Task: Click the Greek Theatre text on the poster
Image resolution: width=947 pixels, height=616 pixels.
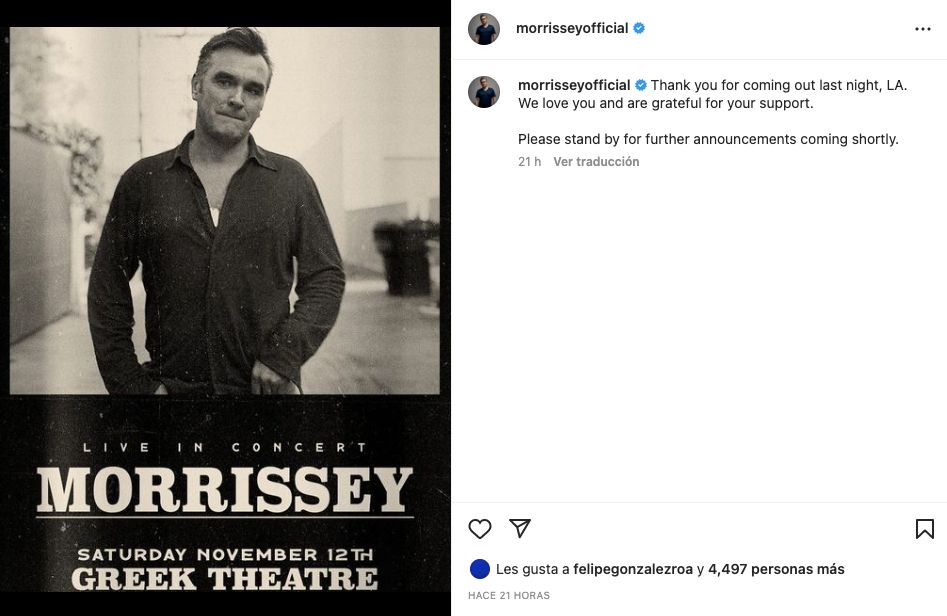Action: [225, 579]
